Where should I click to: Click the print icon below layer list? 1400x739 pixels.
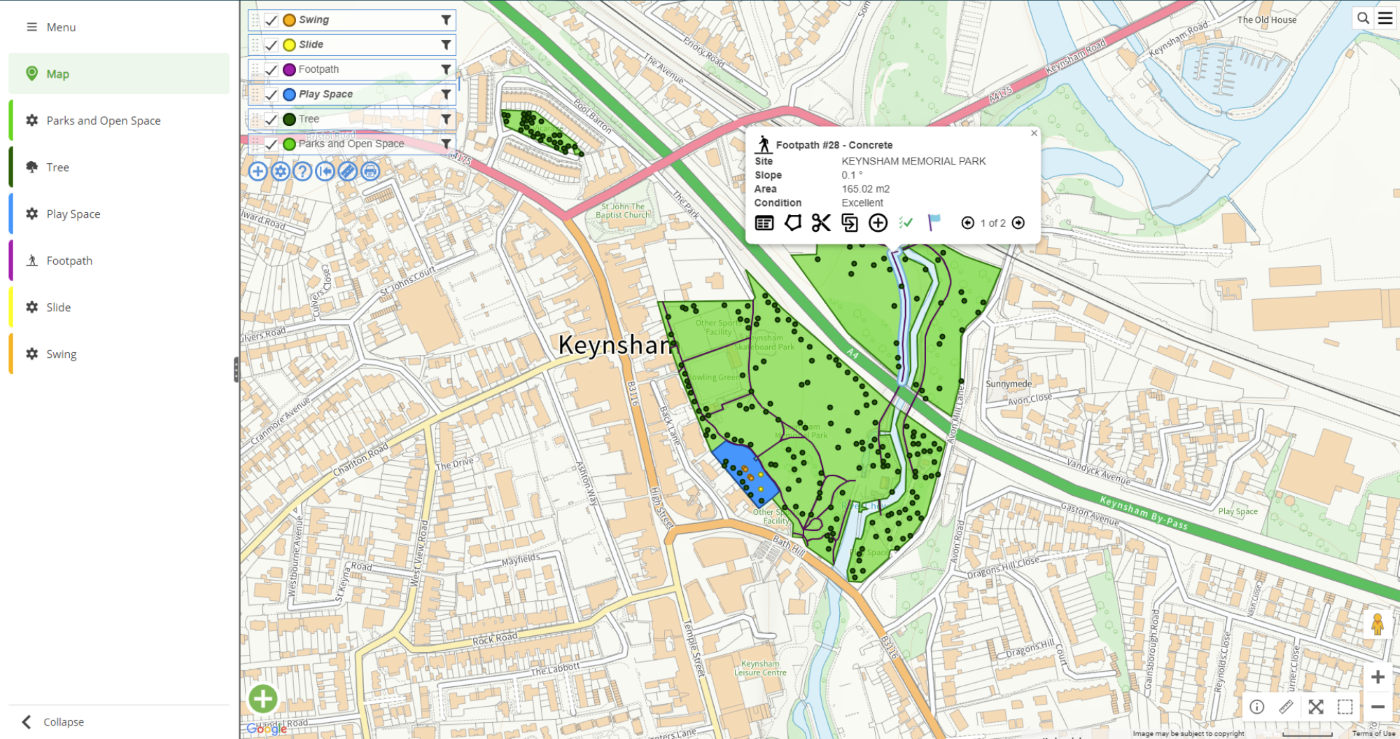[x=370, y=171]
